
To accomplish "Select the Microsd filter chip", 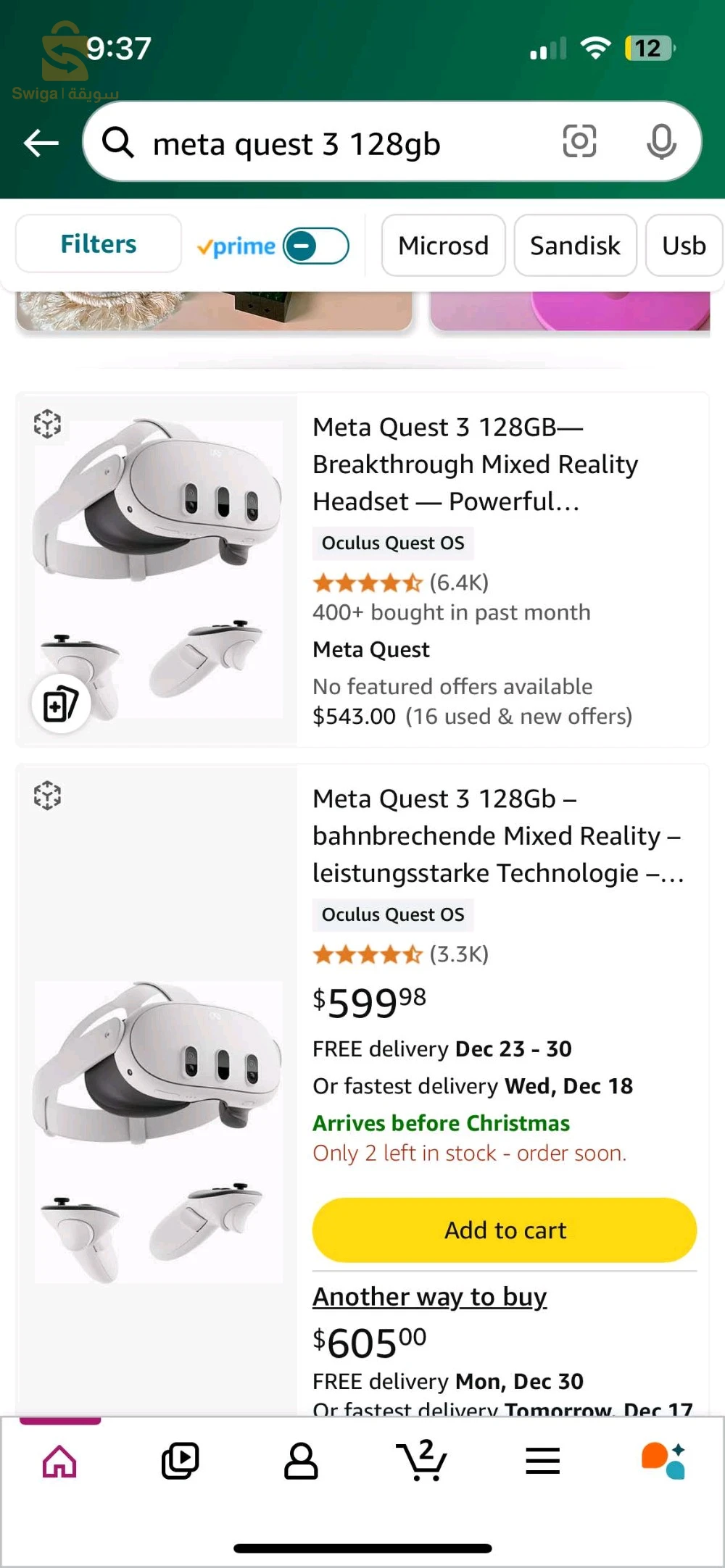I will tap(443, 246).
